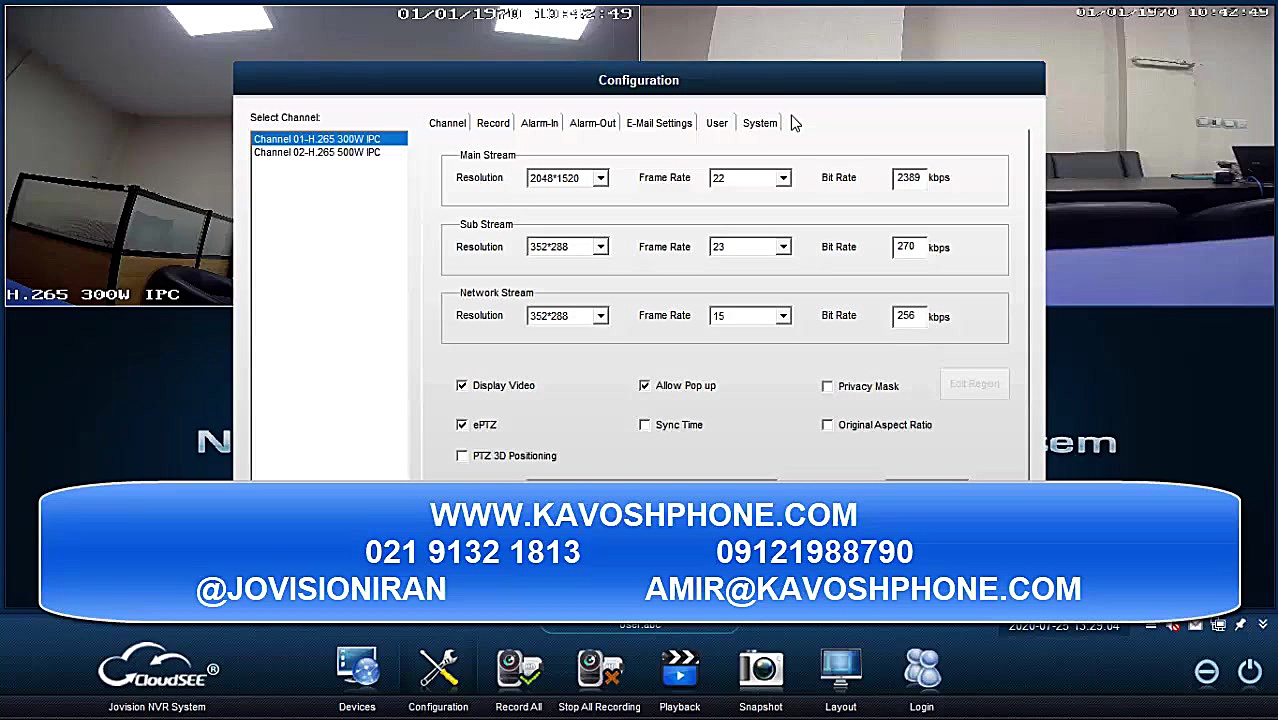Click the muted speaker alarm icon
This screenshot has width=1278, height=720.
pos(1173,626)
